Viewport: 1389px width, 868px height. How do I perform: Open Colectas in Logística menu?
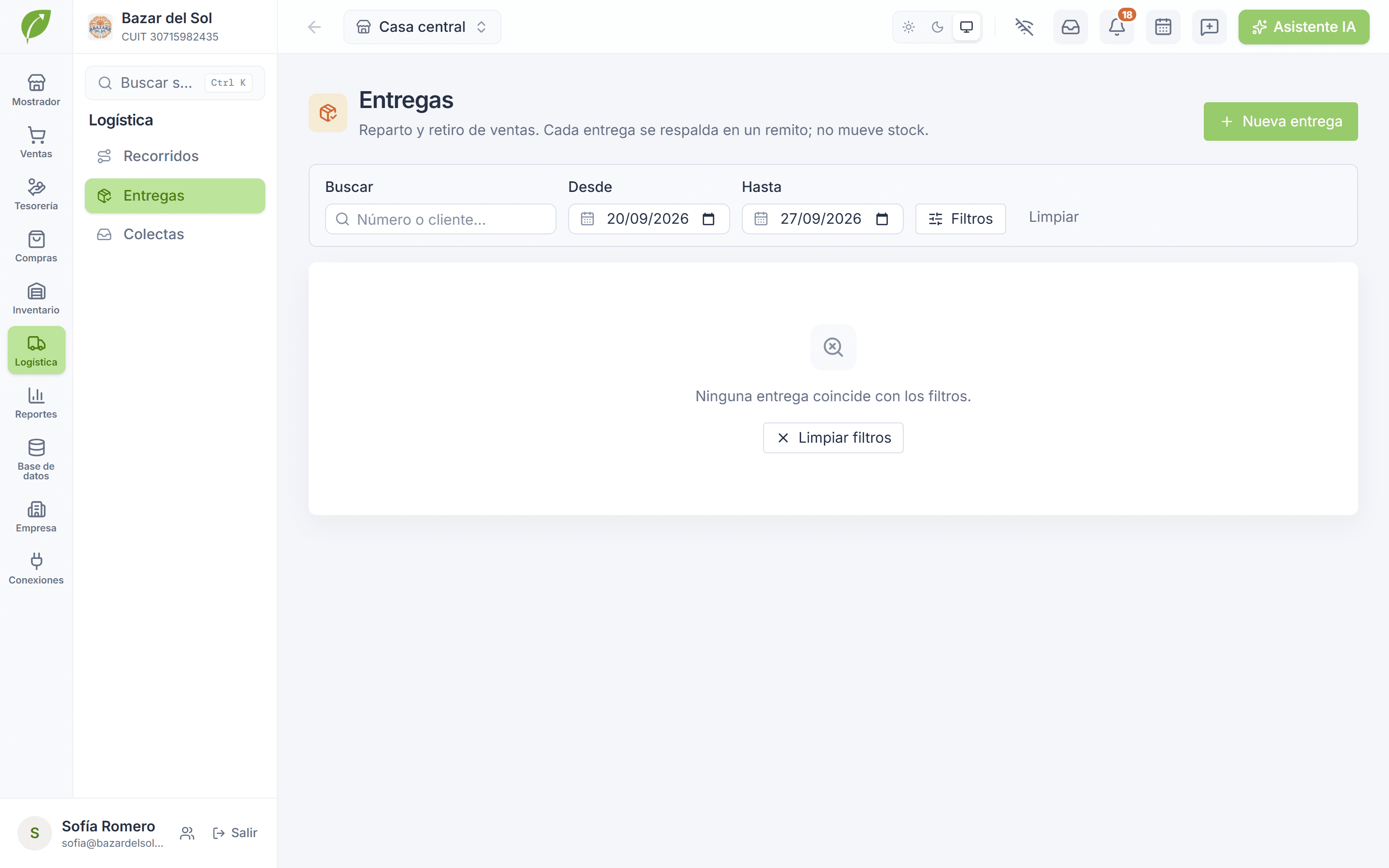[x=175, y=234]
